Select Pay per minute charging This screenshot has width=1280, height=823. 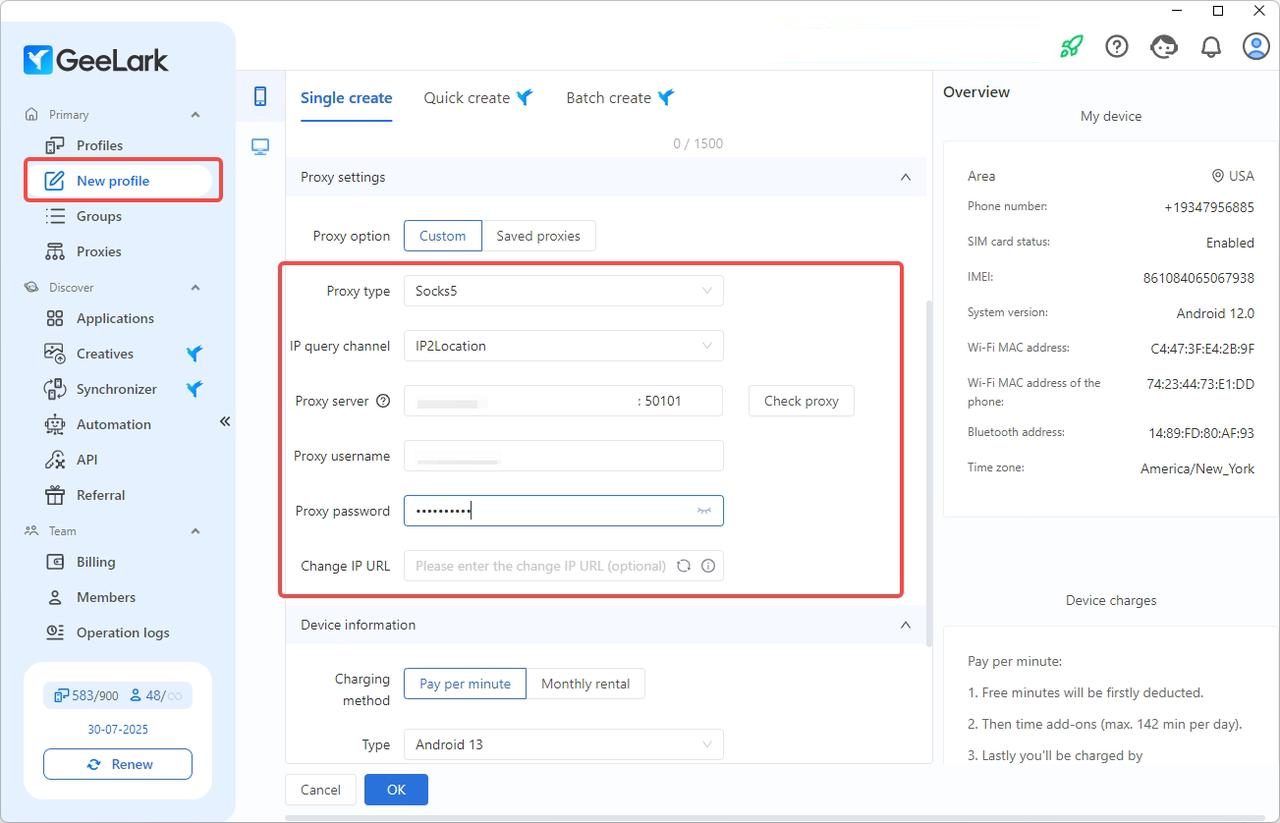point(465,684)
